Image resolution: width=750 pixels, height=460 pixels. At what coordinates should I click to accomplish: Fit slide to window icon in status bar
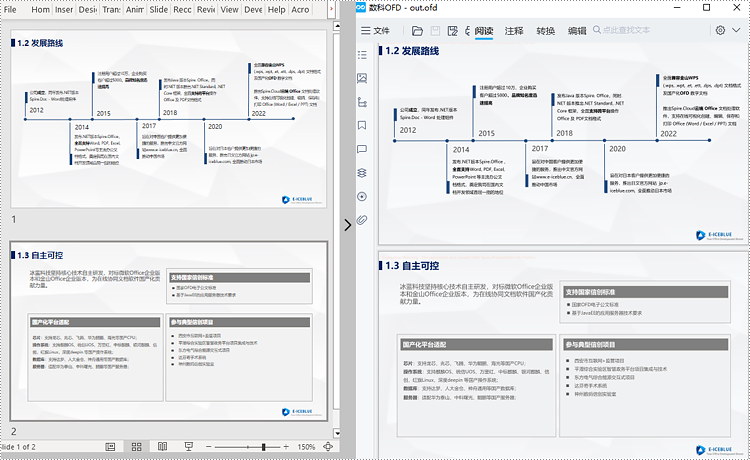tap(328, 447)
